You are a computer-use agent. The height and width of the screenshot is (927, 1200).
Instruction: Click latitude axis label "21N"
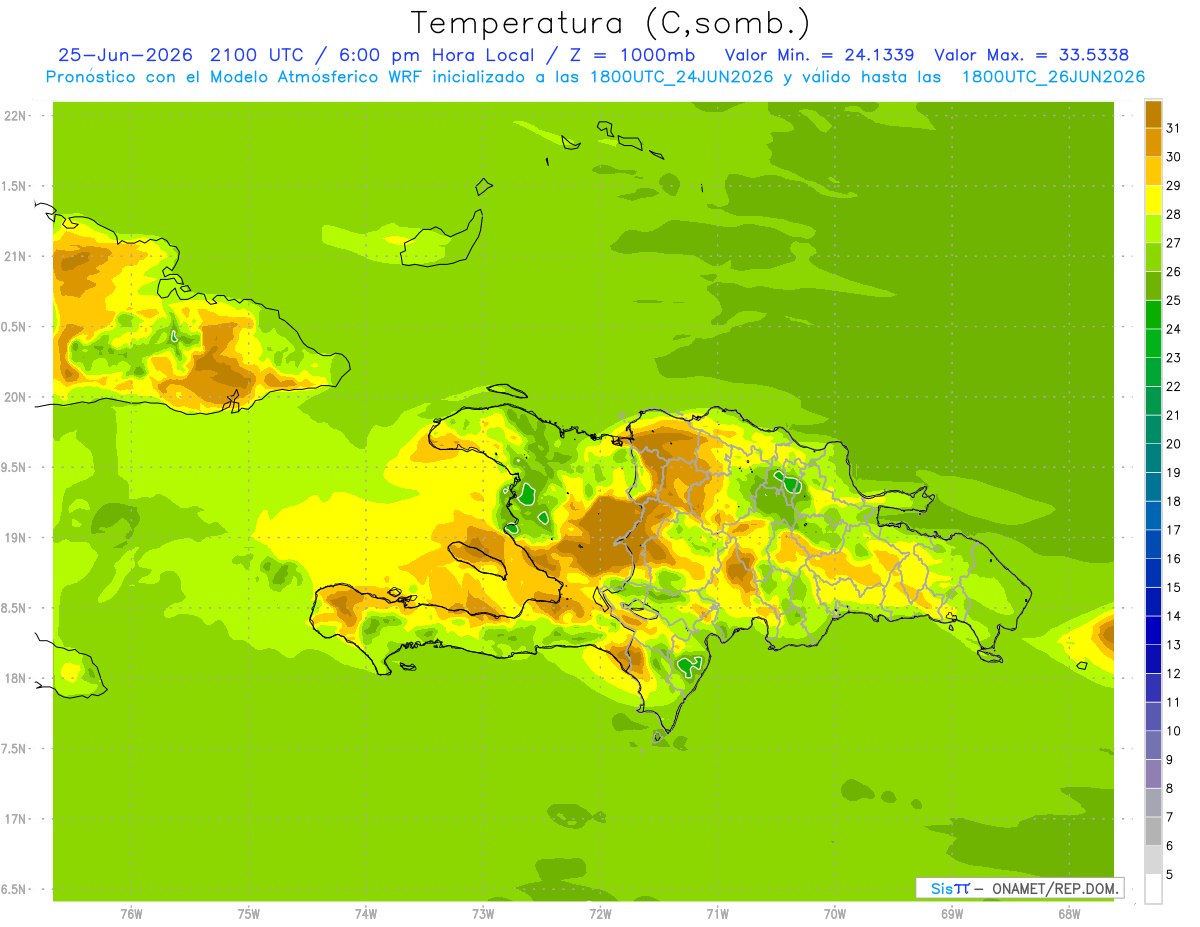click(15, 256)
